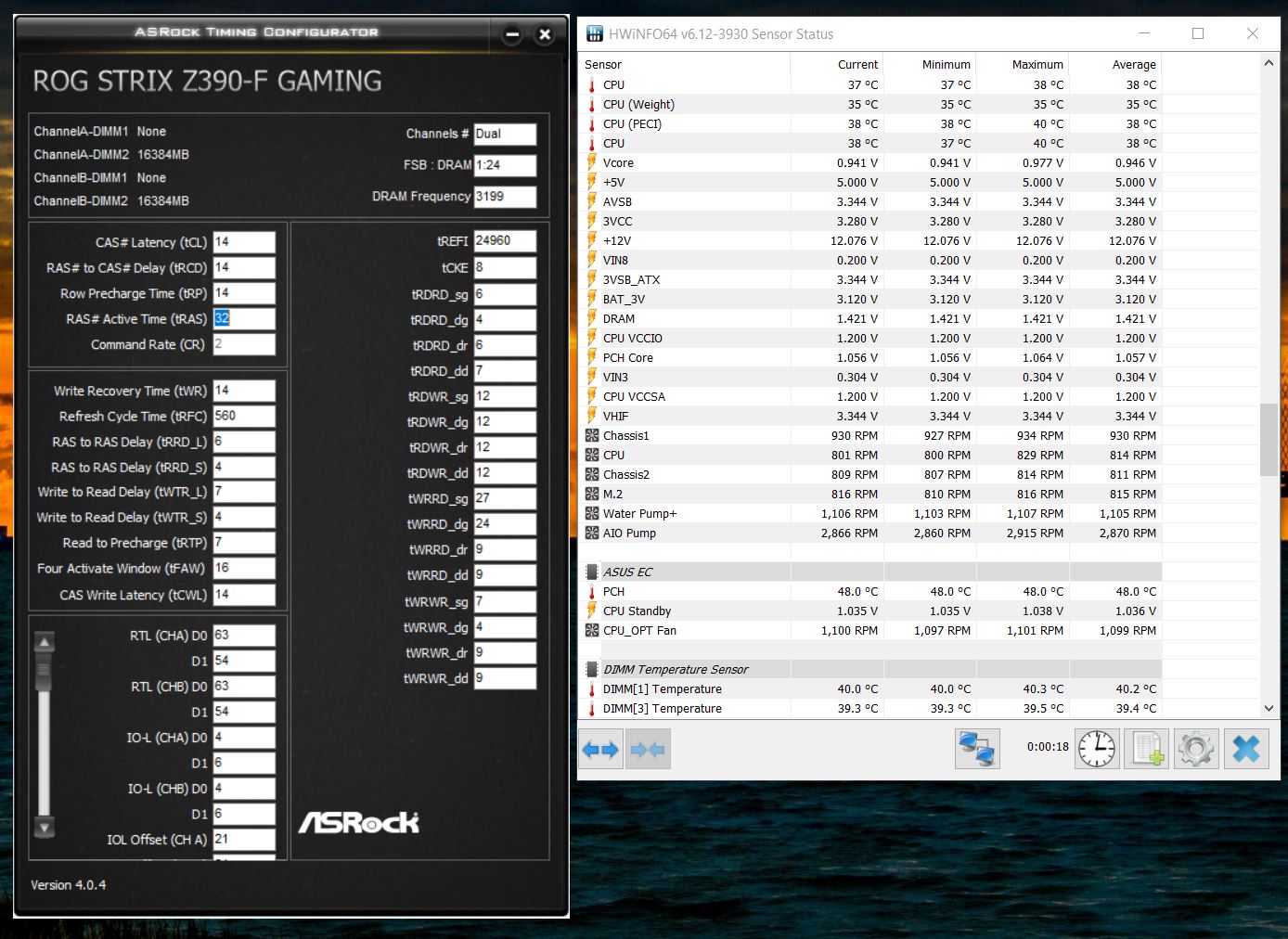Click the Chassis1 fan icon

[x=592, y=435]
